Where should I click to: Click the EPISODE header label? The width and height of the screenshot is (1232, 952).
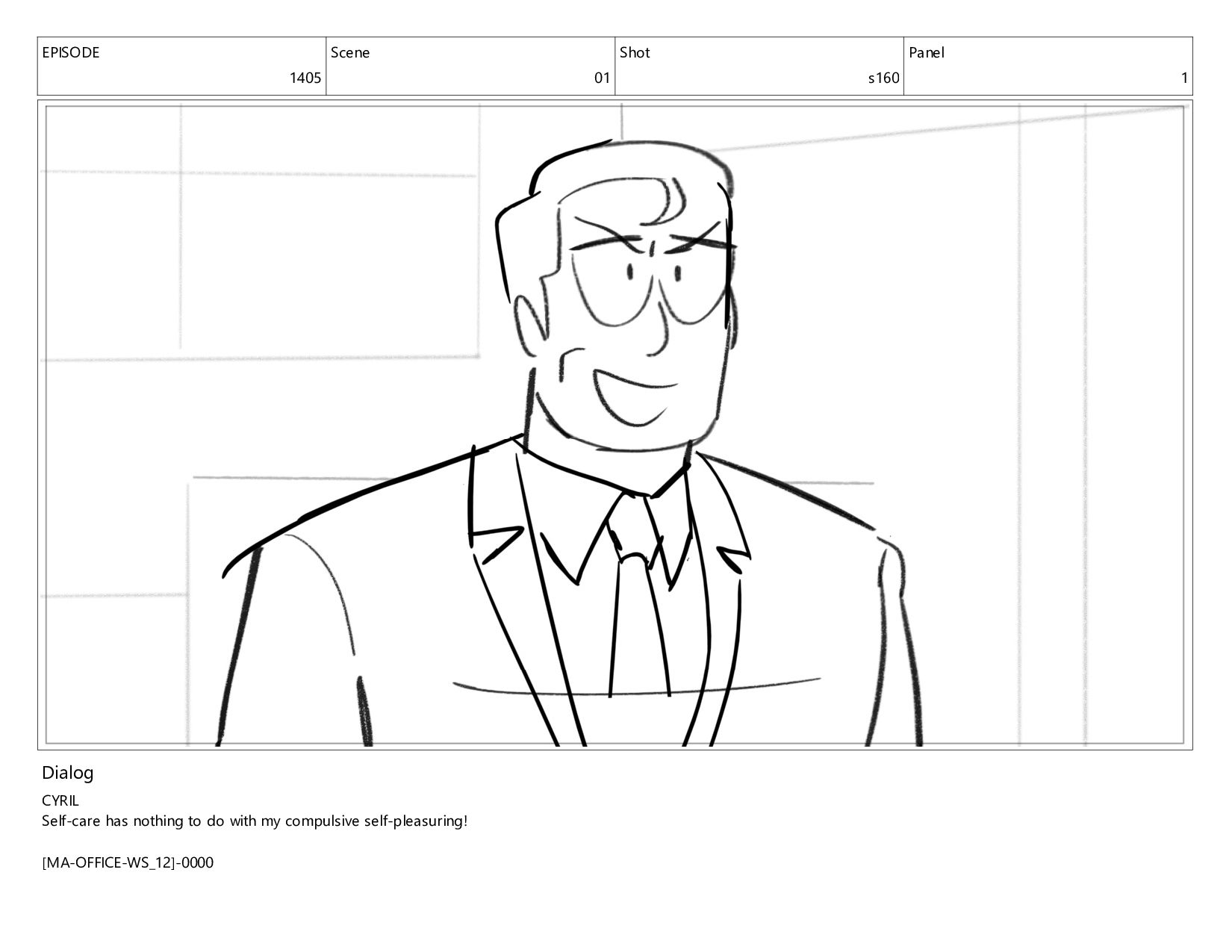click(70, 53)
